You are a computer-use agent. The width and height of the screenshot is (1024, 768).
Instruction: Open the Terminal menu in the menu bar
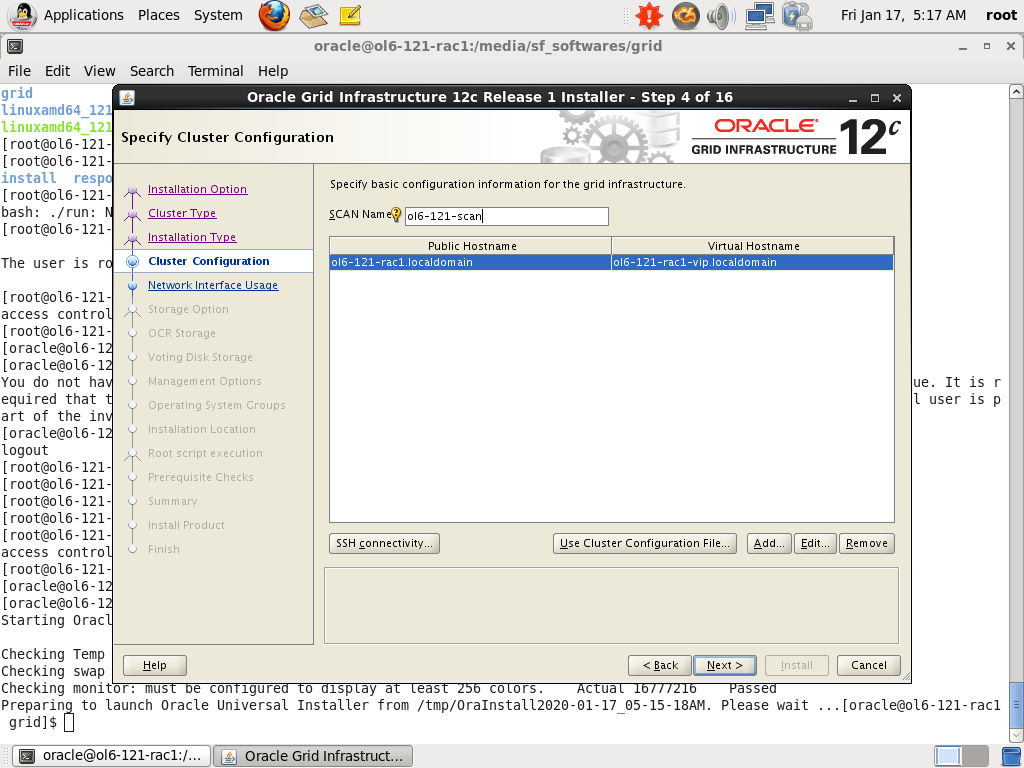click(x=216, y=71)
